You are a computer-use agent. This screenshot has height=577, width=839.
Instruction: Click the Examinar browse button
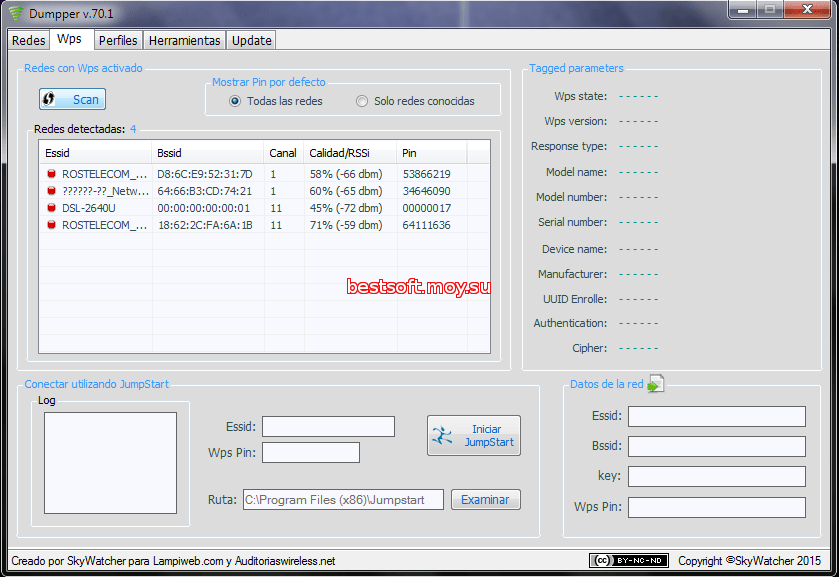485,499
